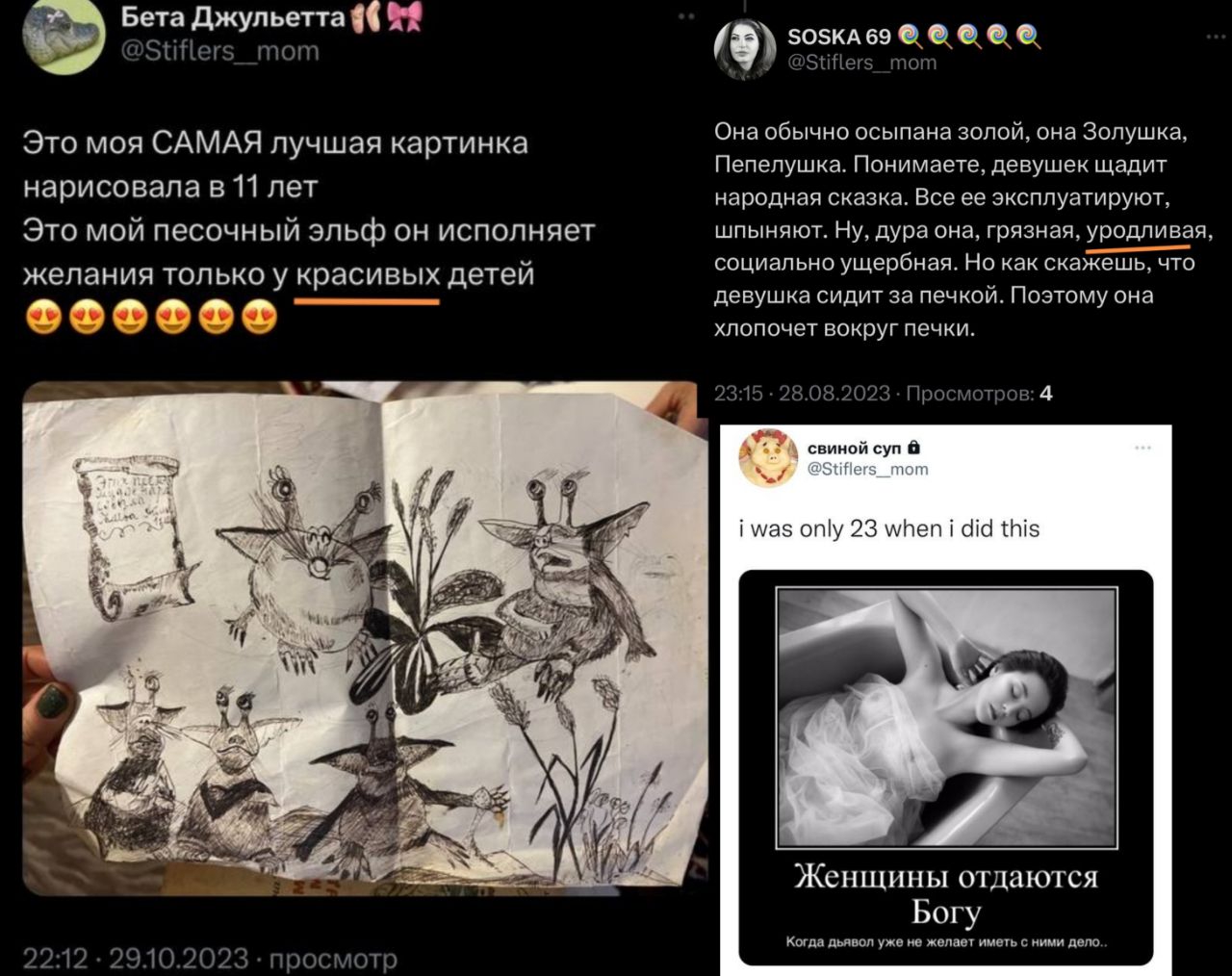This screenshot has width=1232, height=976.
Task: Click the lock icon beside свиной суп
Action: coord(914,448)
